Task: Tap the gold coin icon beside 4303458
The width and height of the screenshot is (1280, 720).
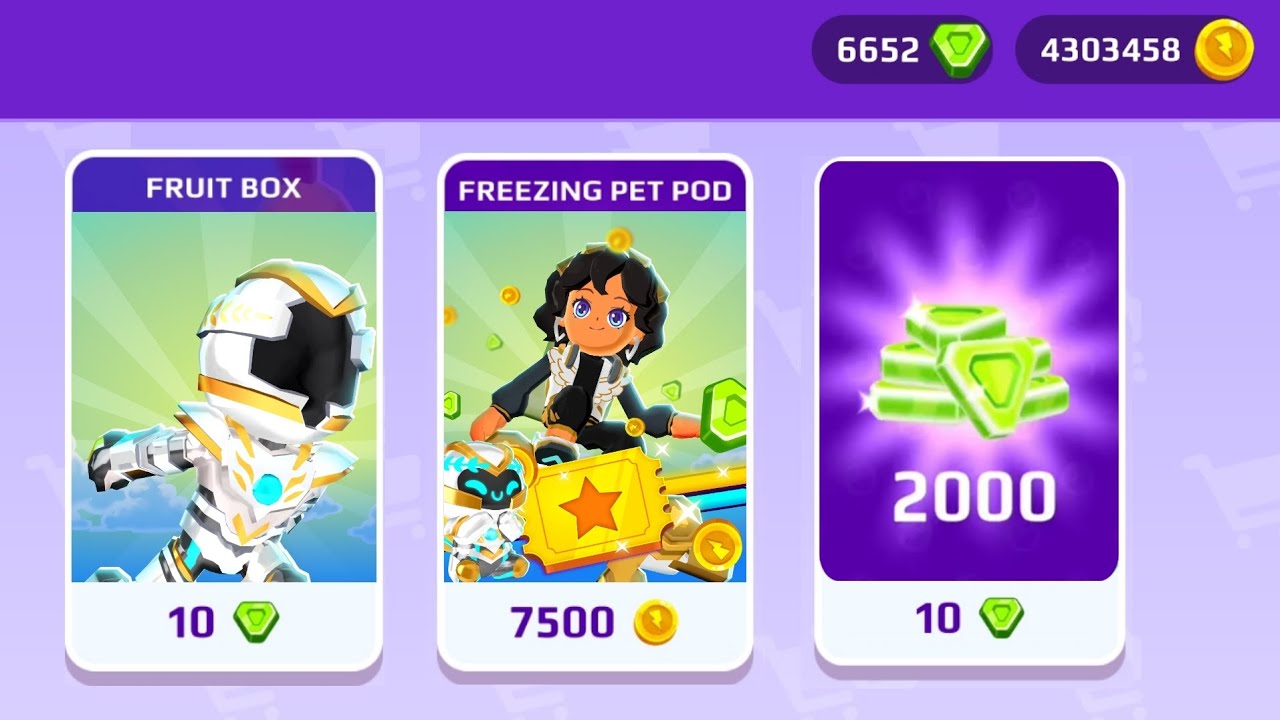Action: pos(1224,49)
